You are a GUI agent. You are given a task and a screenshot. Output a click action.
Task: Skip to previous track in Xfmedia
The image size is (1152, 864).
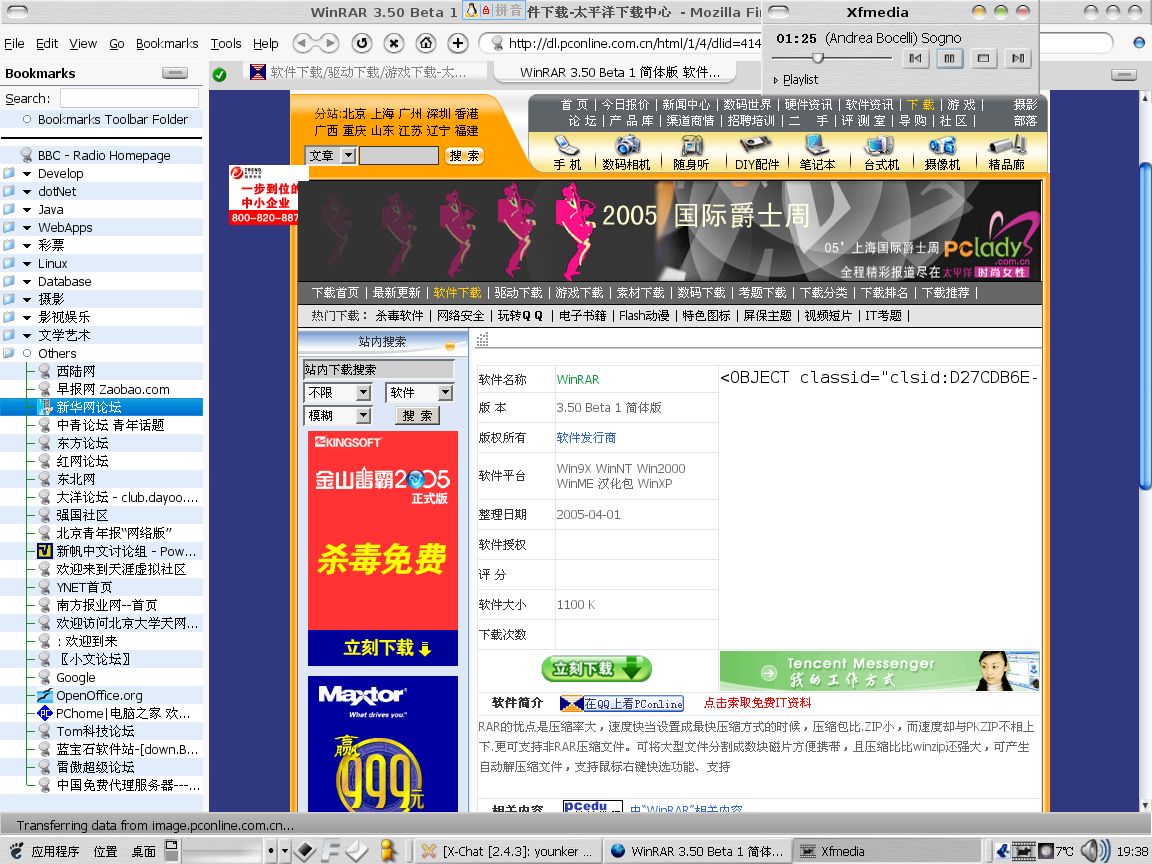(915, 58)
